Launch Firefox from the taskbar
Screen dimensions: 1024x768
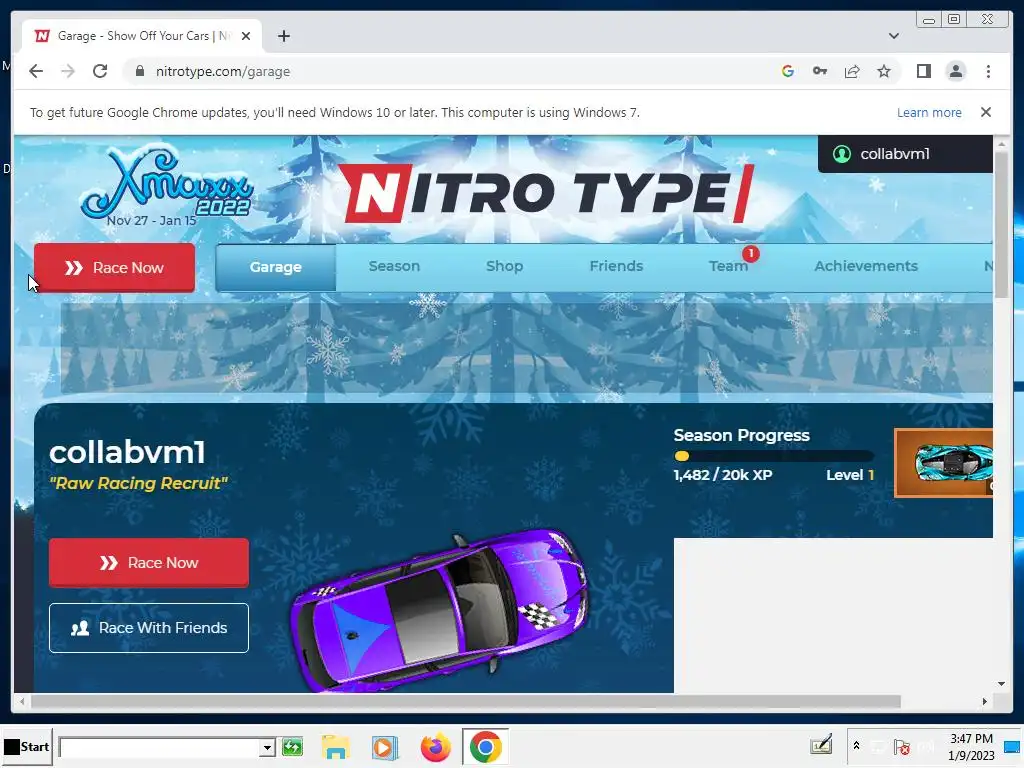click(x=436, y=747)
